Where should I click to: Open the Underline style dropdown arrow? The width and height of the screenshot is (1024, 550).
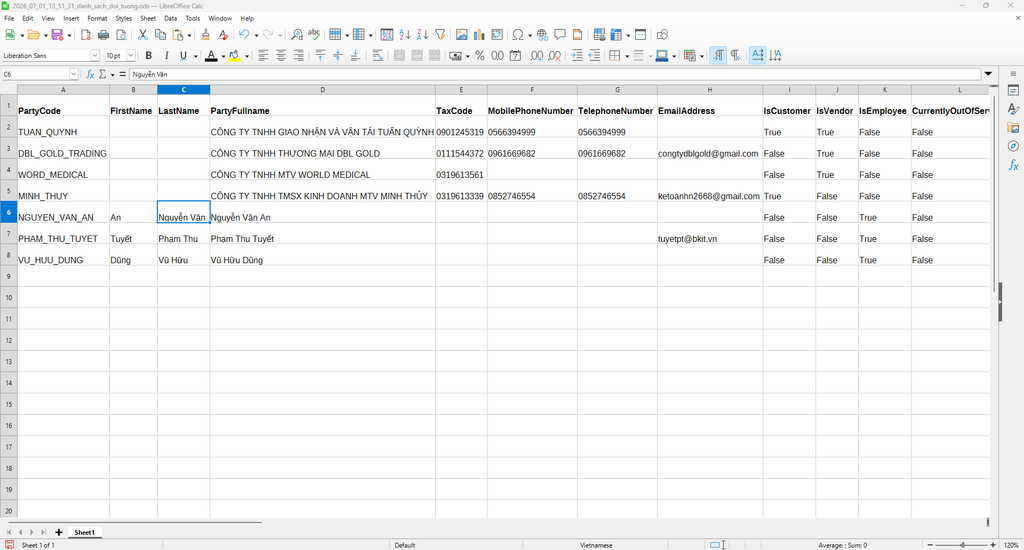(195, 56)
